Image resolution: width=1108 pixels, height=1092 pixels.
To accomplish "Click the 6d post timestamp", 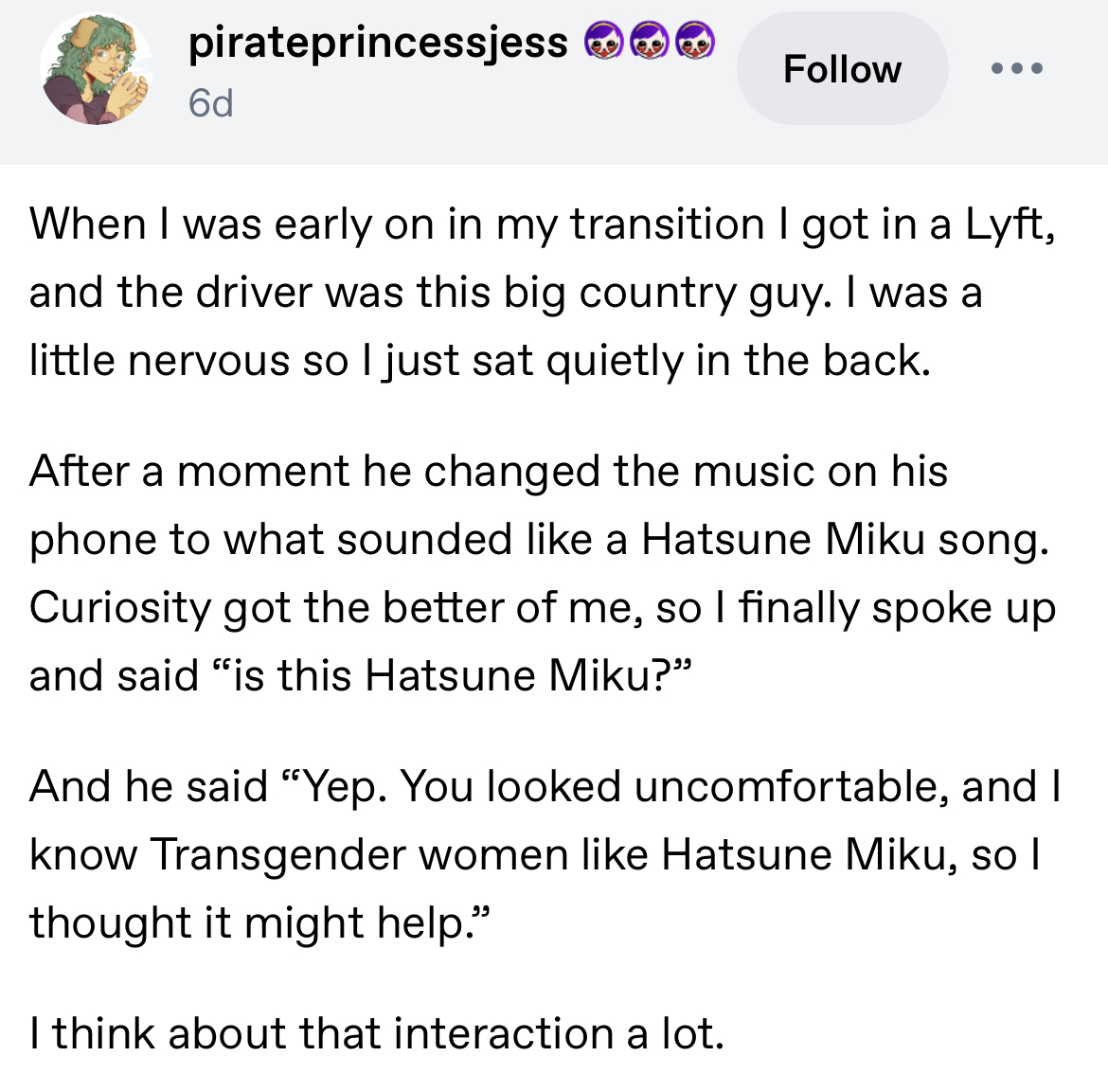I will pyautogui.click(x=210, y=102).
